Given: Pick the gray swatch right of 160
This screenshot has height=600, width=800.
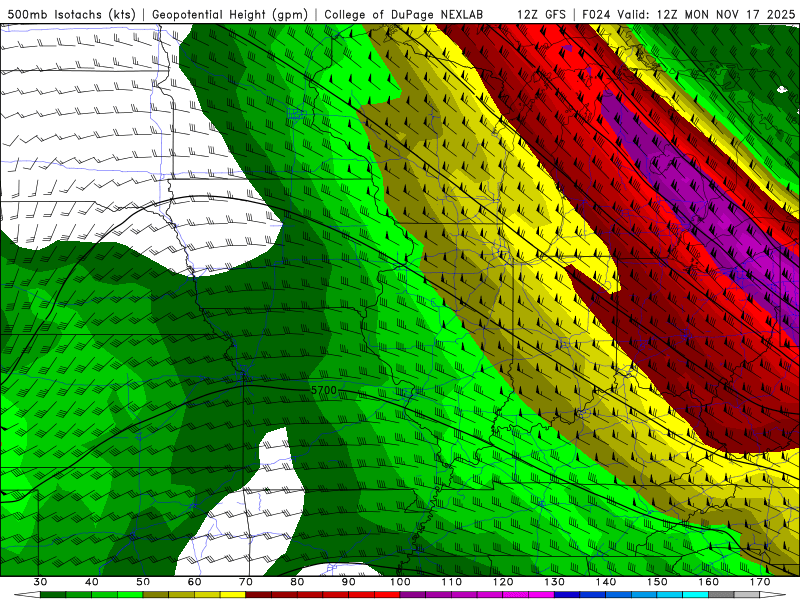Looking at the screenshot, I should pos(720,595).
